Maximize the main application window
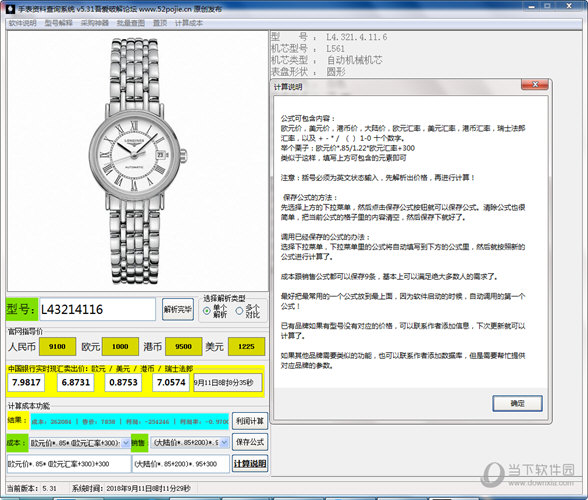The height and width of the screenshot is (500, 588). pos(547,6)
